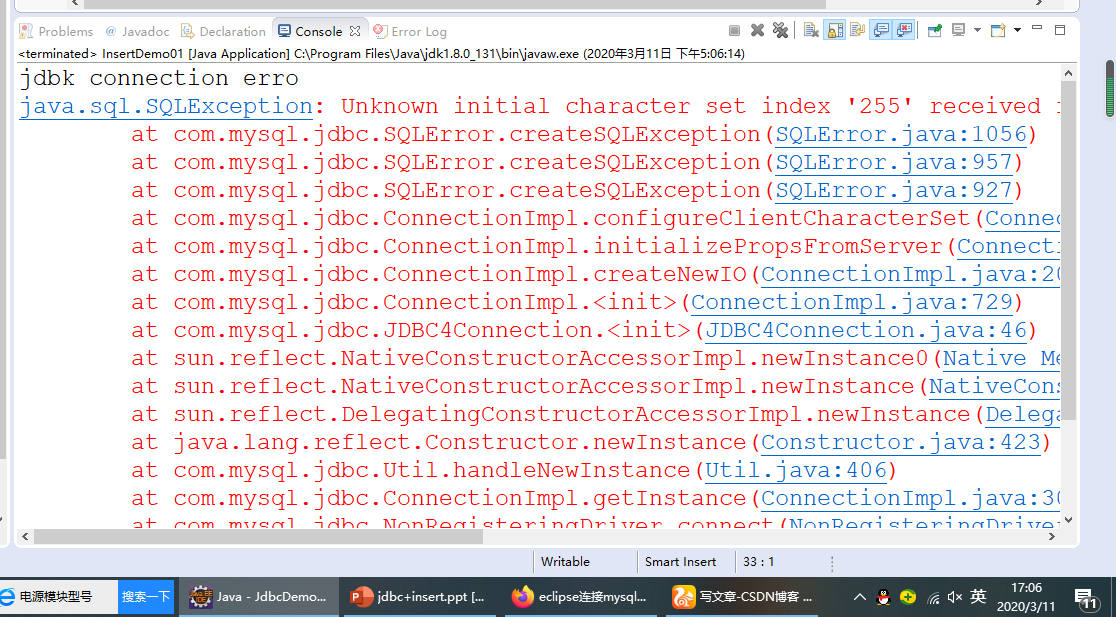The image size is (1116, 617).
Task: Click the terminated InsertDemo01 launch description
Action: point(381,53)
